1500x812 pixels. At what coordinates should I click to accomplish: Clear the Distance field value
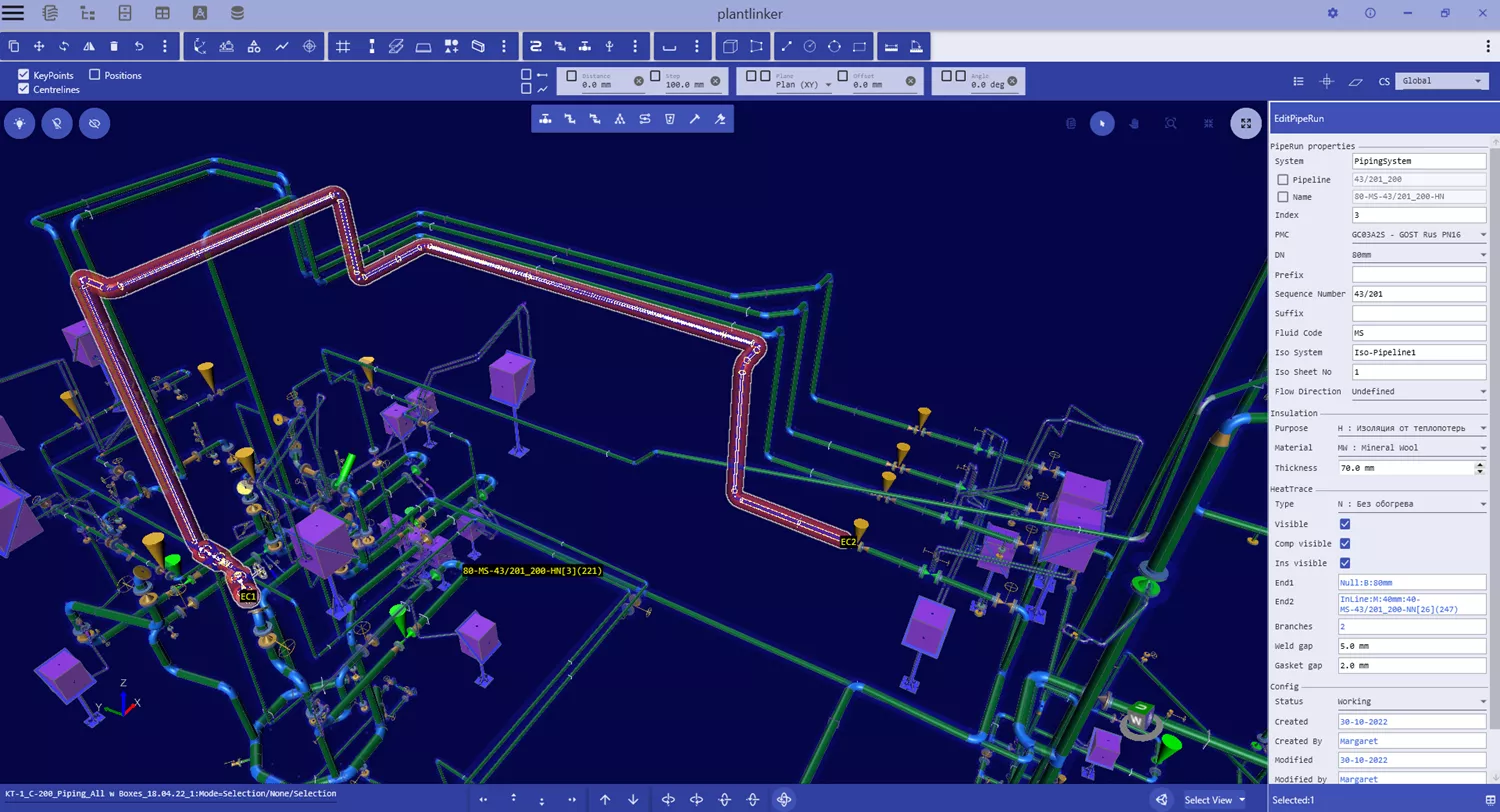(x=639, y=81)
